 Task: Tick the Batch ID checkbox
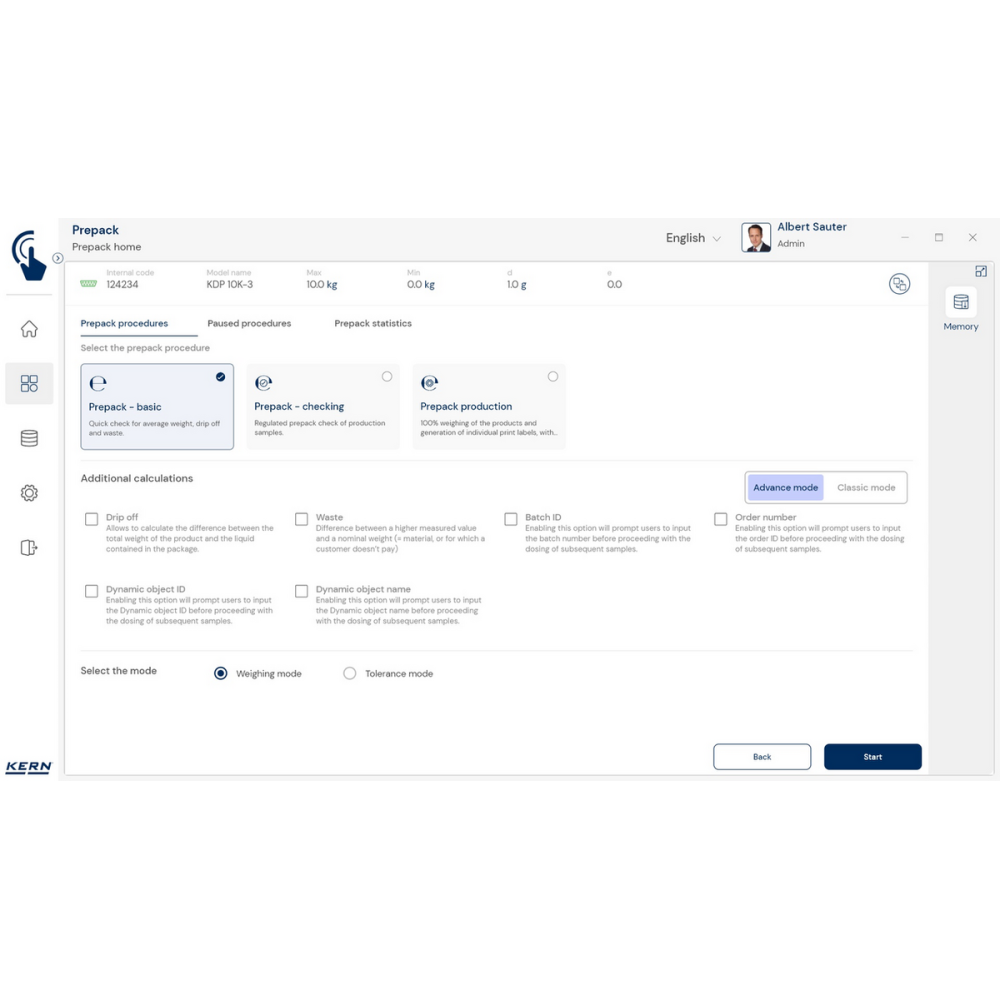coord(511,519)
